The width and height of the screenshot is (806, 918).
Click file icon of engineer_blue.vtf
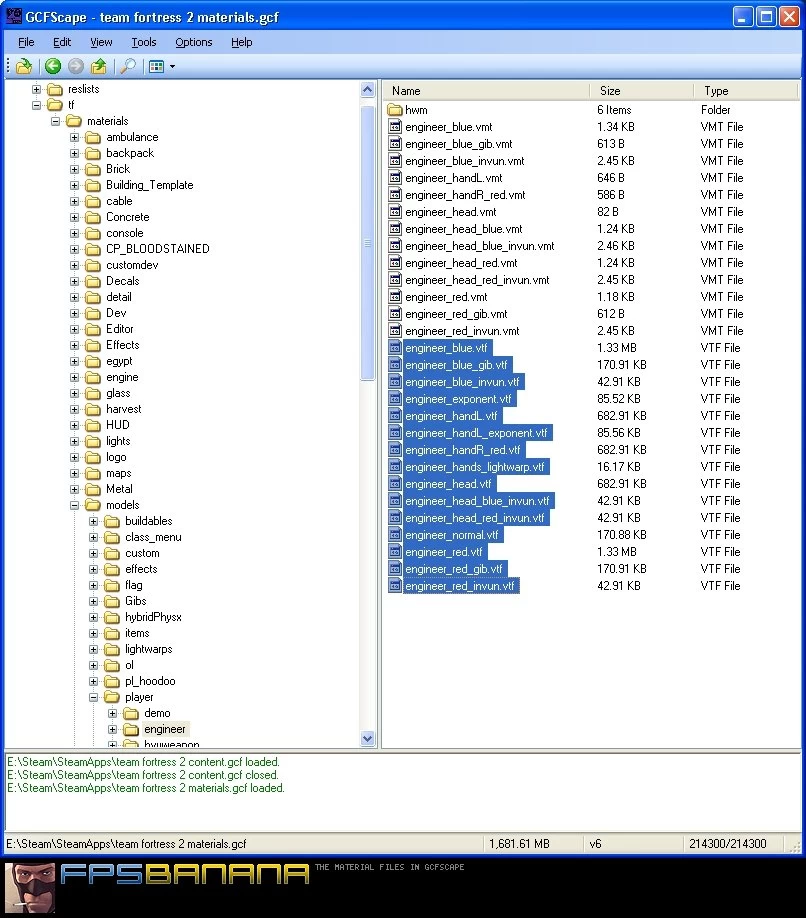coord(395,348)
